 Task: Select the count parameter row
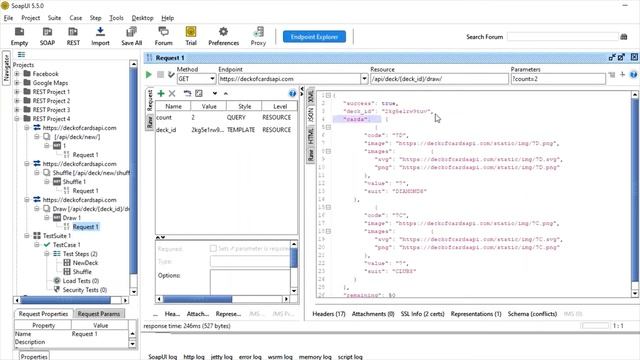click(x=226, y=118)
